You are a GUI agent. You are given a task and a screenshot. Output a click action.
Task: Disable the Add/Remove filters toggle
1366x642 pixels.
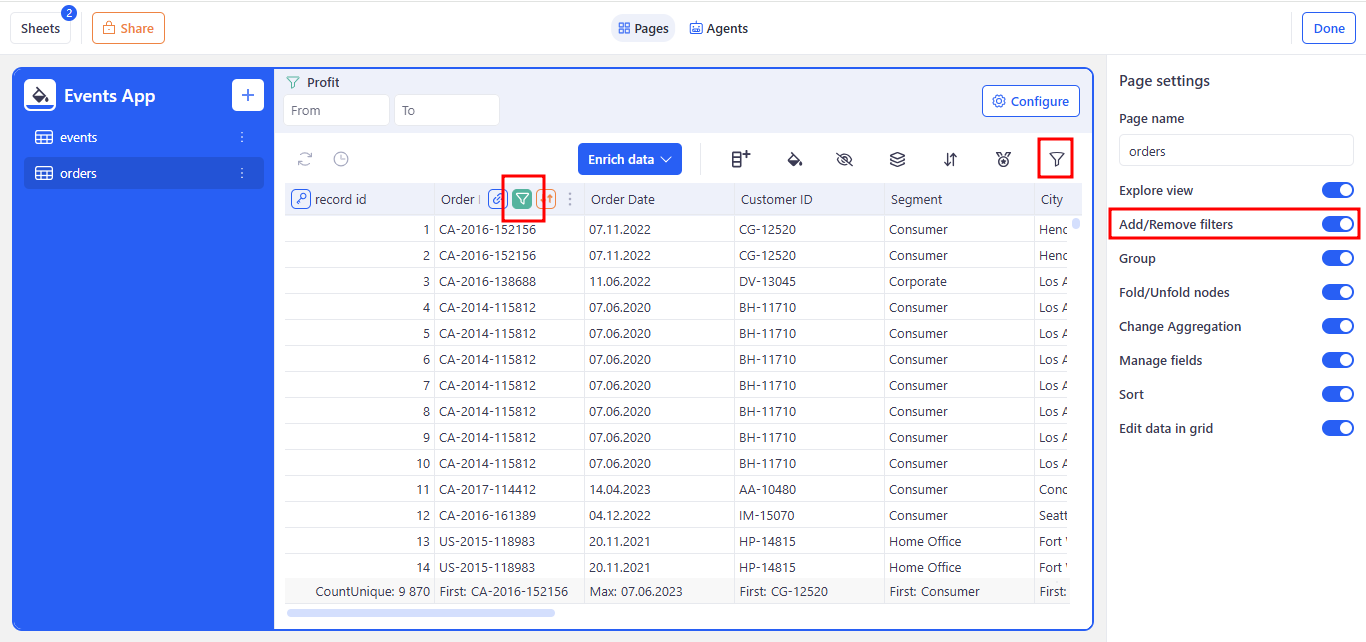coord(1337,224)
